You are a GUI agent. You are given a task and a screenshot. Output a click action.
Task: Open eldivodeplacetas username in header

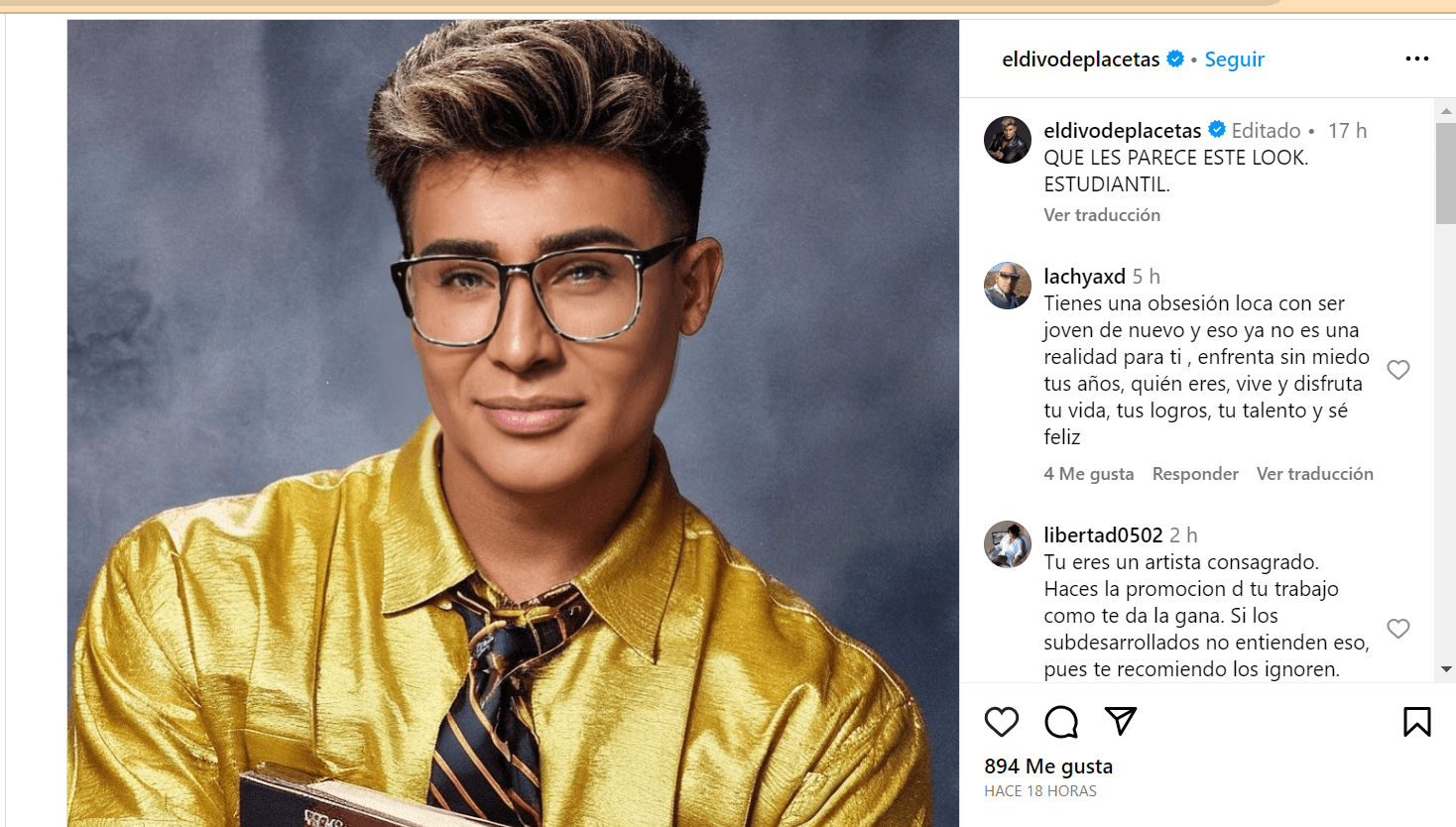coord(1081,59)
